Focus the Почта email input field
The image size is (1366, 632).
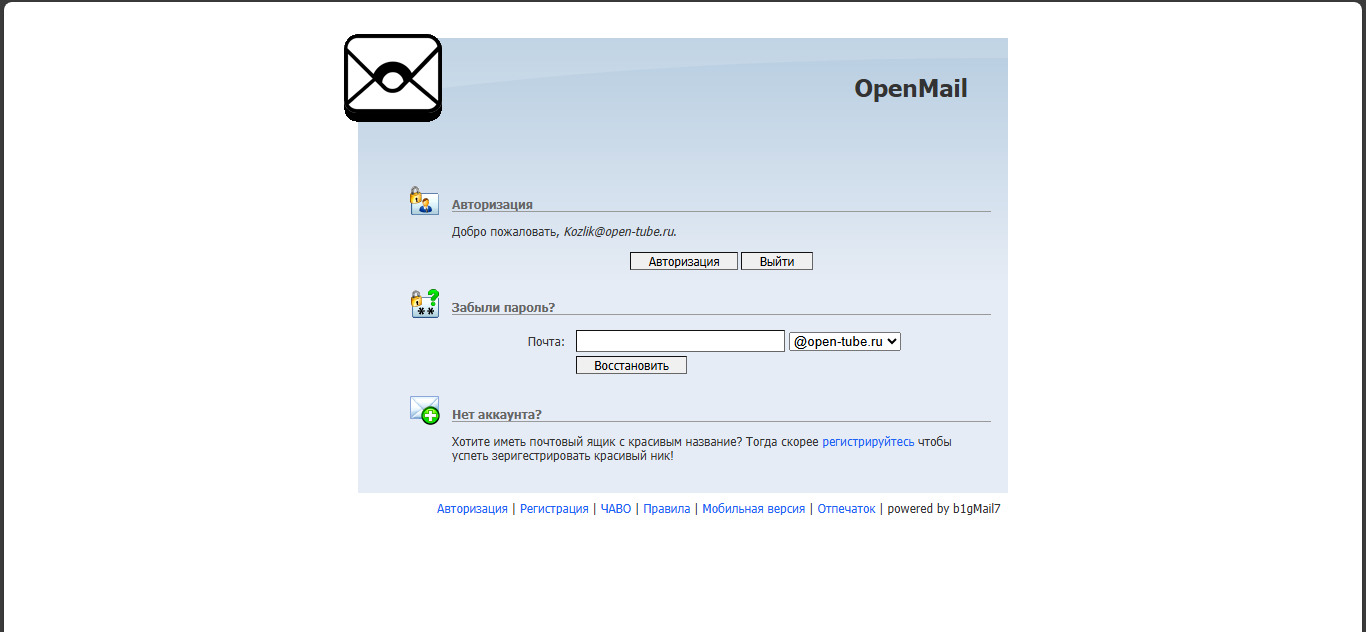click(x=680, y=341)
